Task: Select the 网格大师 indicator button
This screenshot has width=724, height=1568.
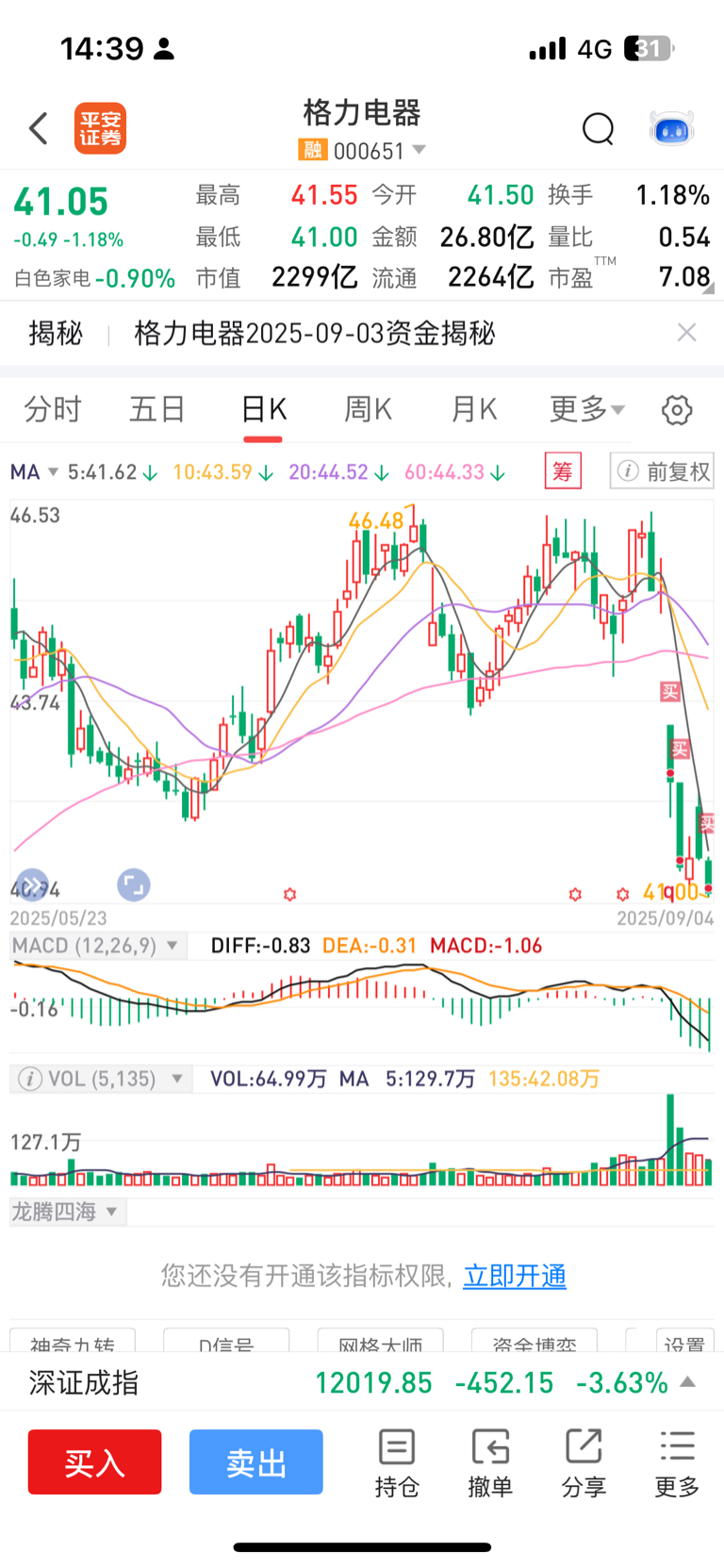Action: pos(380,1343)
